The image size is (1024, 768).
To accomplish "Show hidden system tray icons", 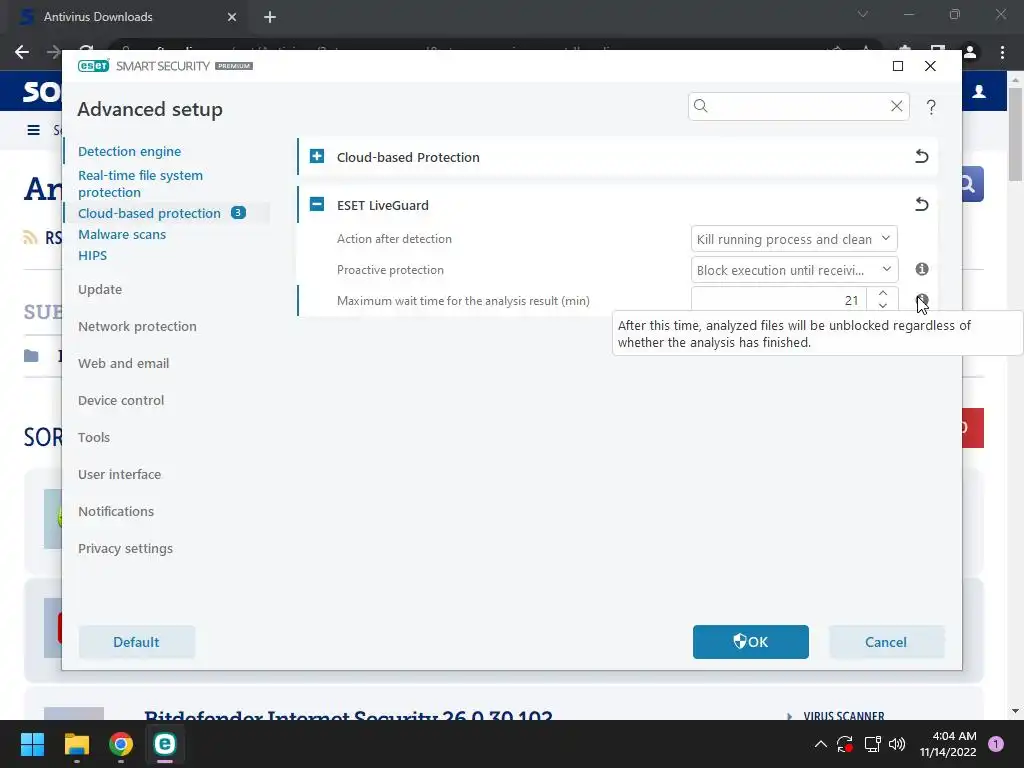I will coord(821,744).
